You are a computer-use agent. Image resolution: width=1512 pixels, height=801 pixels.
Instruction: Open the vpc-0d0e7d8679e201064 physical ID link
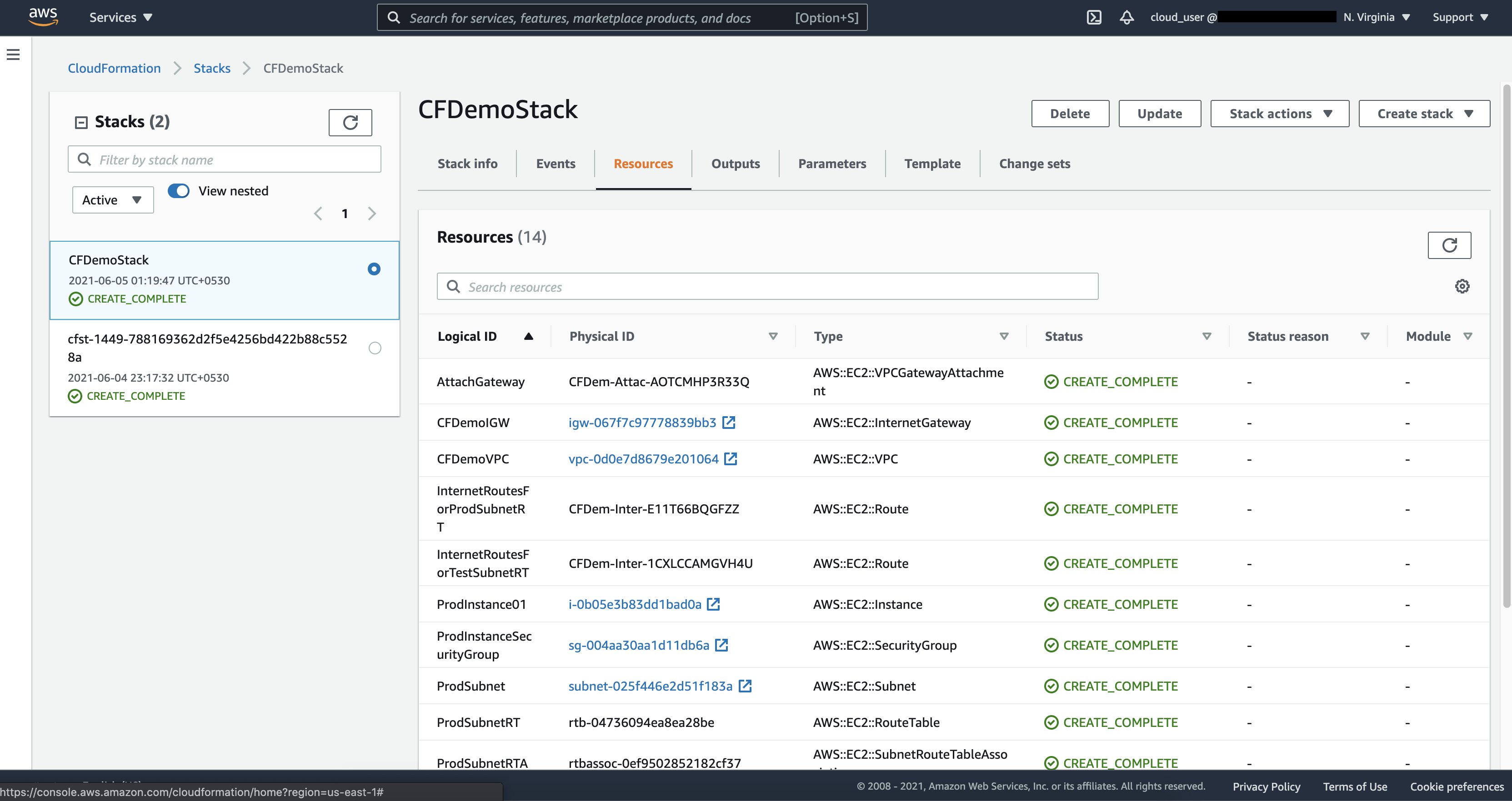point(643,459)
